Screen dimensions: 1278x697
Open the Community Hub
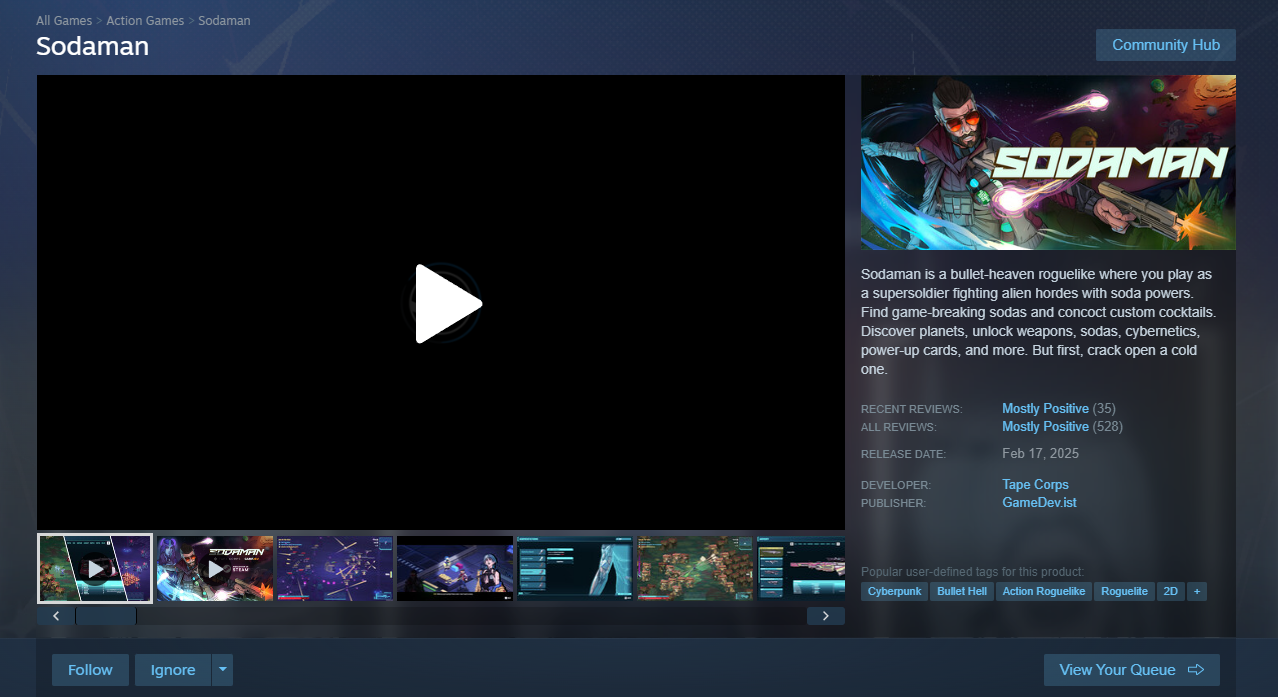[1166, 45]
